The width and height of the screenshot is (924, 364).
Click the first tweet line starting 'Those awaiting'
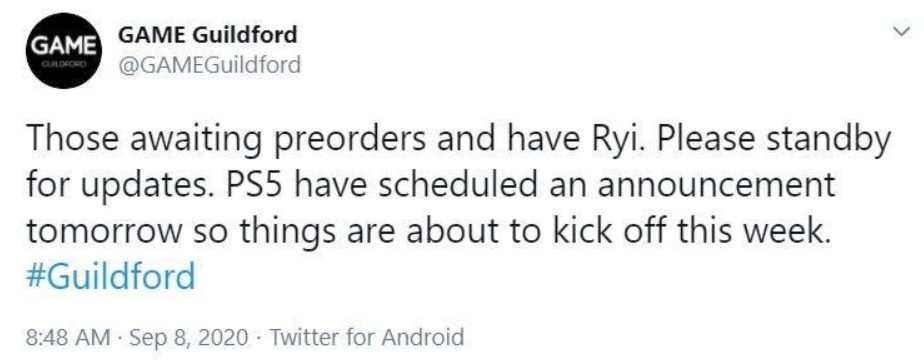click(458, 140)
